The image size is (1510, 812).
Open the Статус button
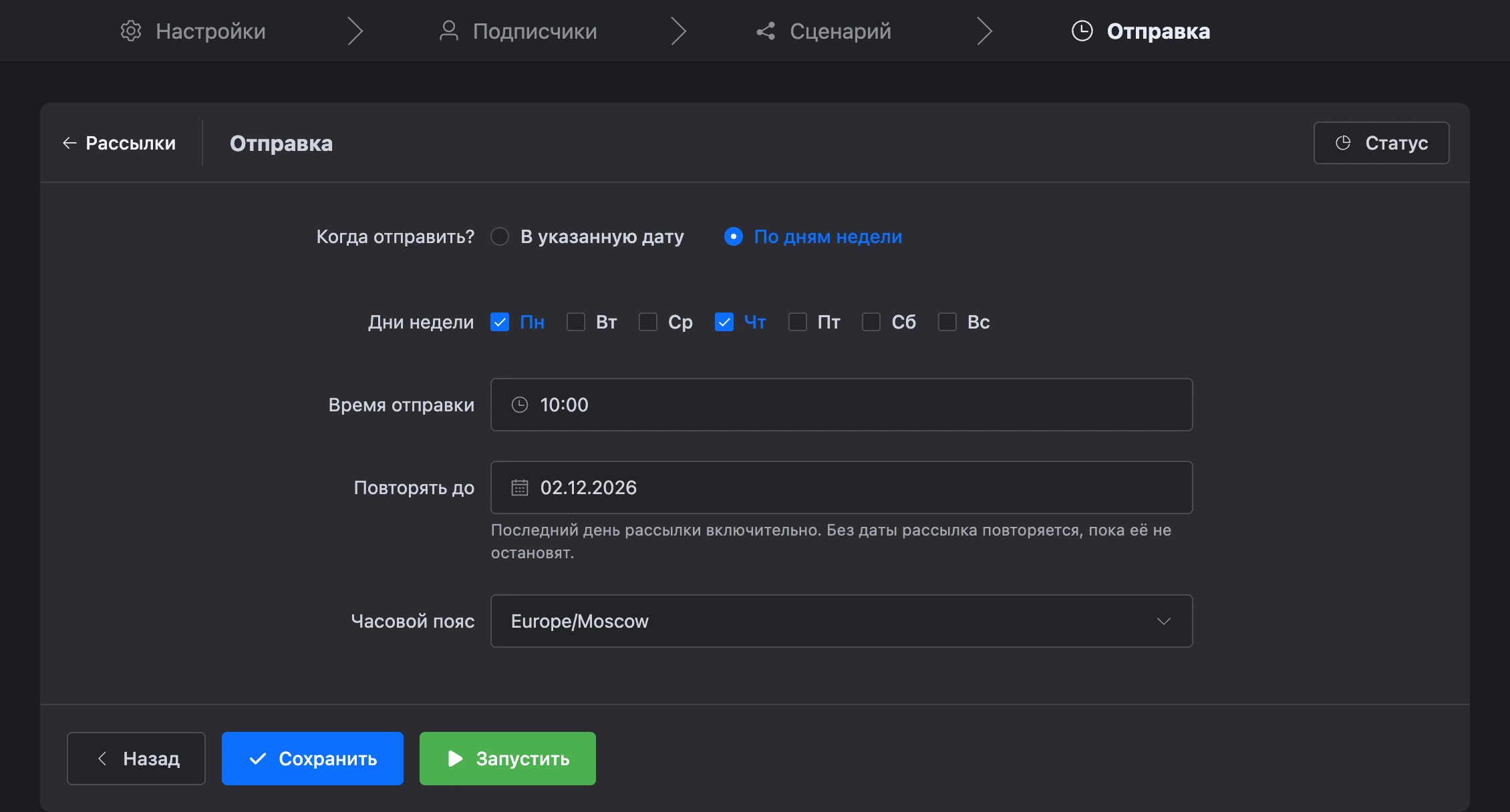click(x=1381, y=143)
